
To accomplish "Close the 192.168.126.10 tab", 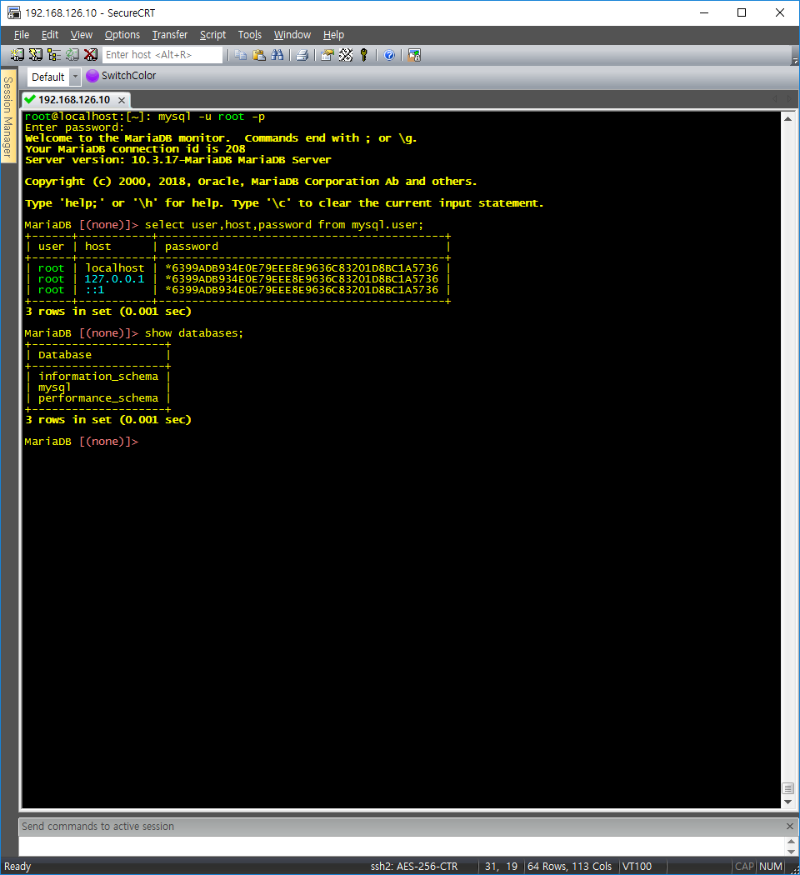I will click(122, 100).
